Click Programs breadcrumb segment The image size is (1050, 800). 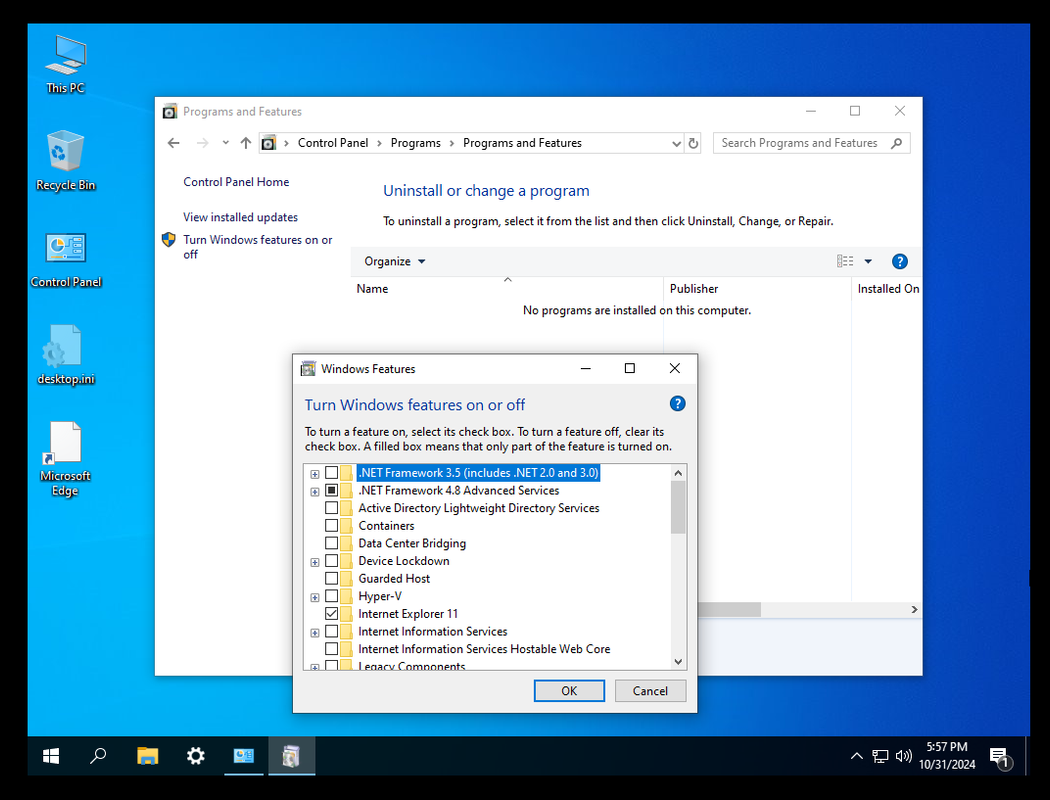(415, 143)
